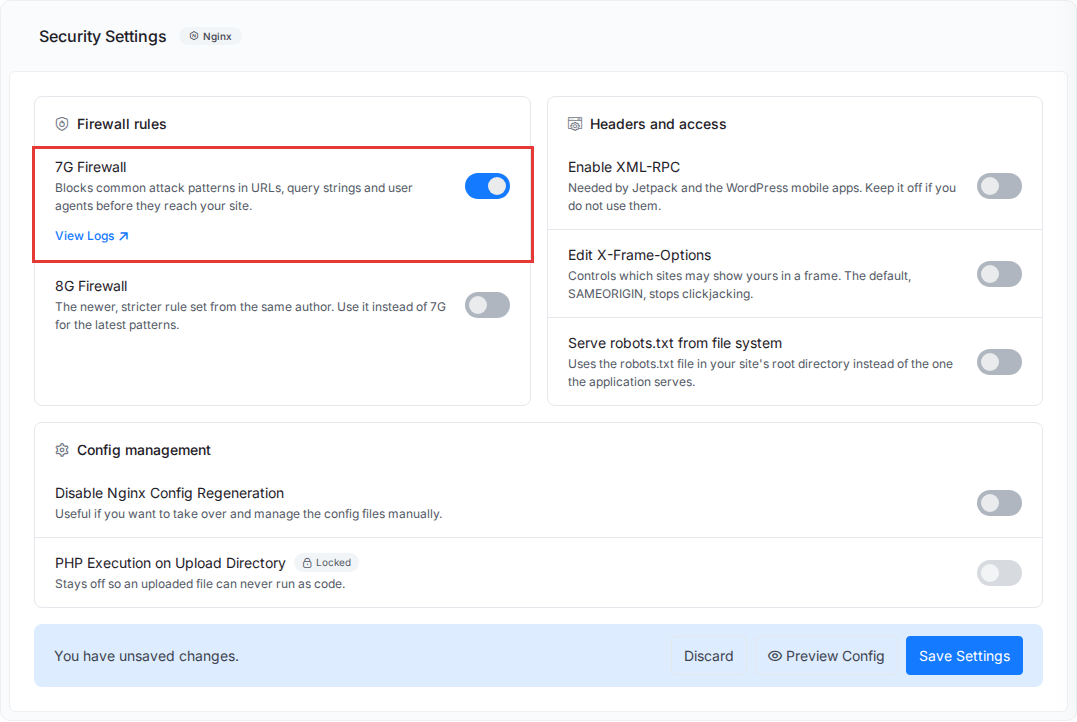Screen dimensions: 1077x722
Task: Click the Enable XML-RPC label
Action: [x=624, y=168]
